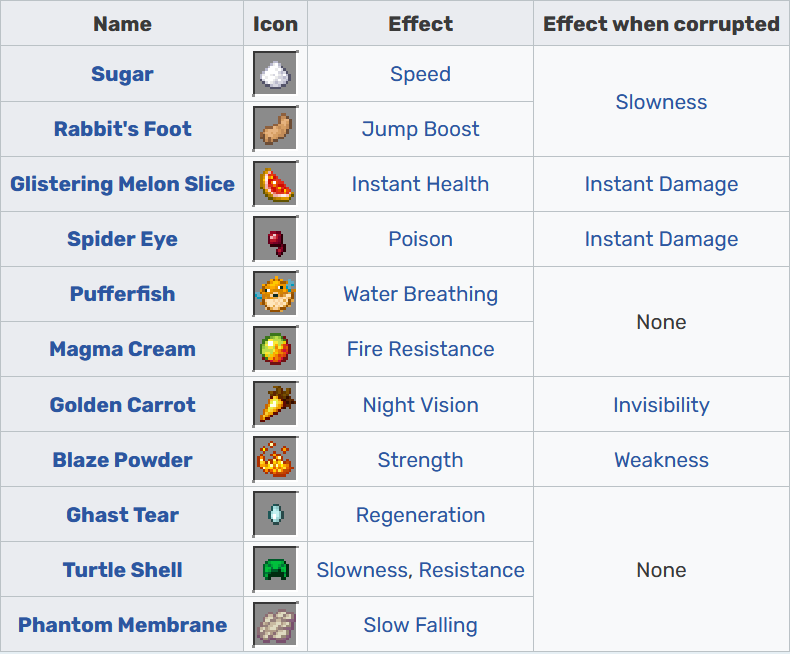
Task: Open the Resistance link in Turtle Shell row
Action: [472, 570]
